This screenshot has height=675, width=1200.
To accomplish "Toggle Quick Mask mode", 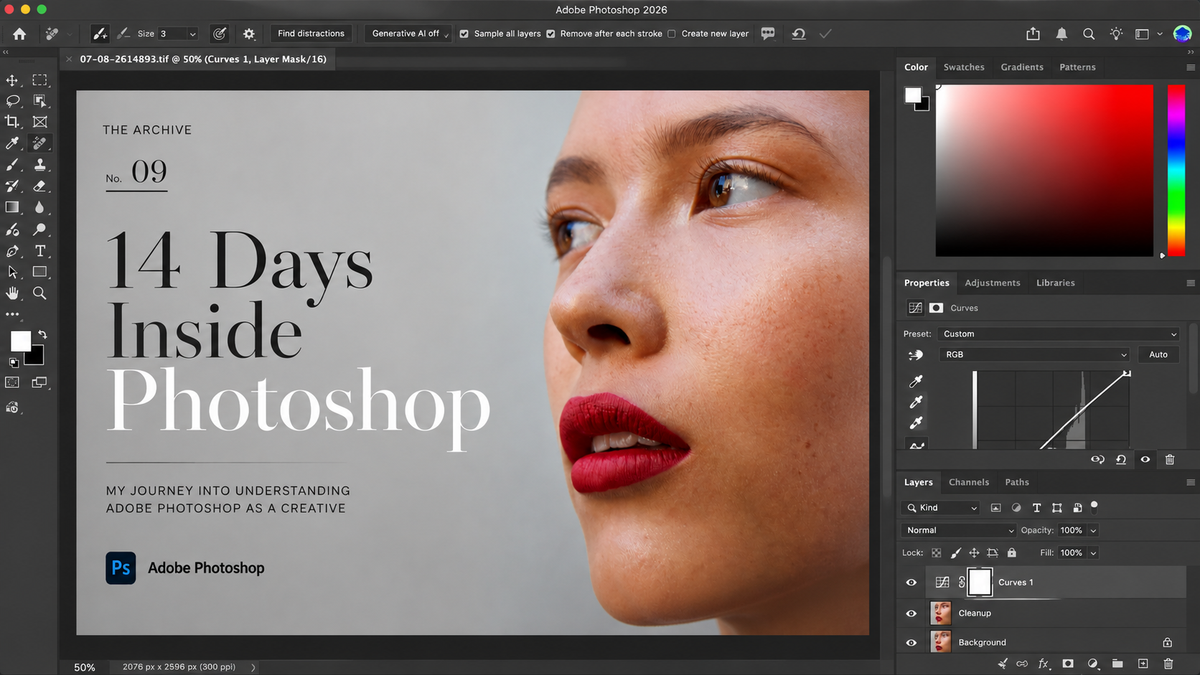I will pos(13,382).
